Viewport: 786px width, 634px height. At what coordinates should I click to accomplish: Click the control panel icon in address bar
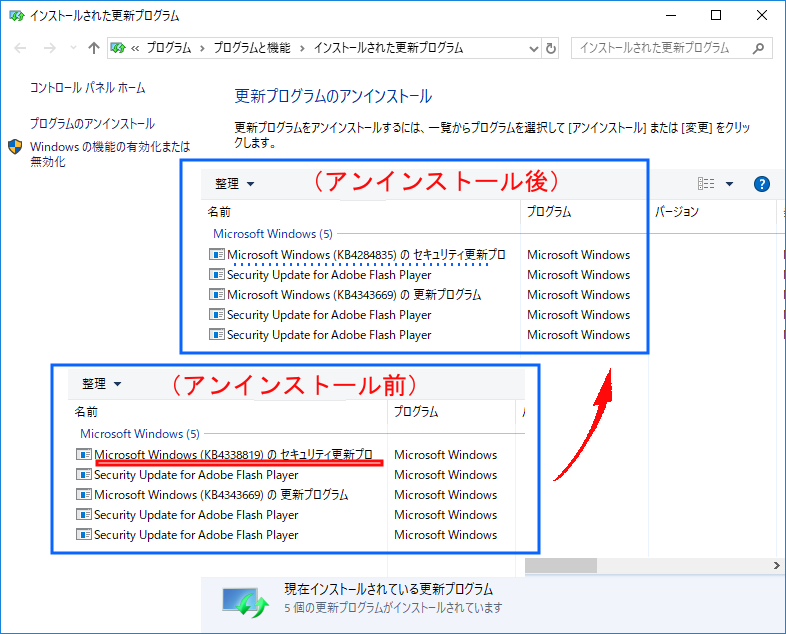pos(119,48)
